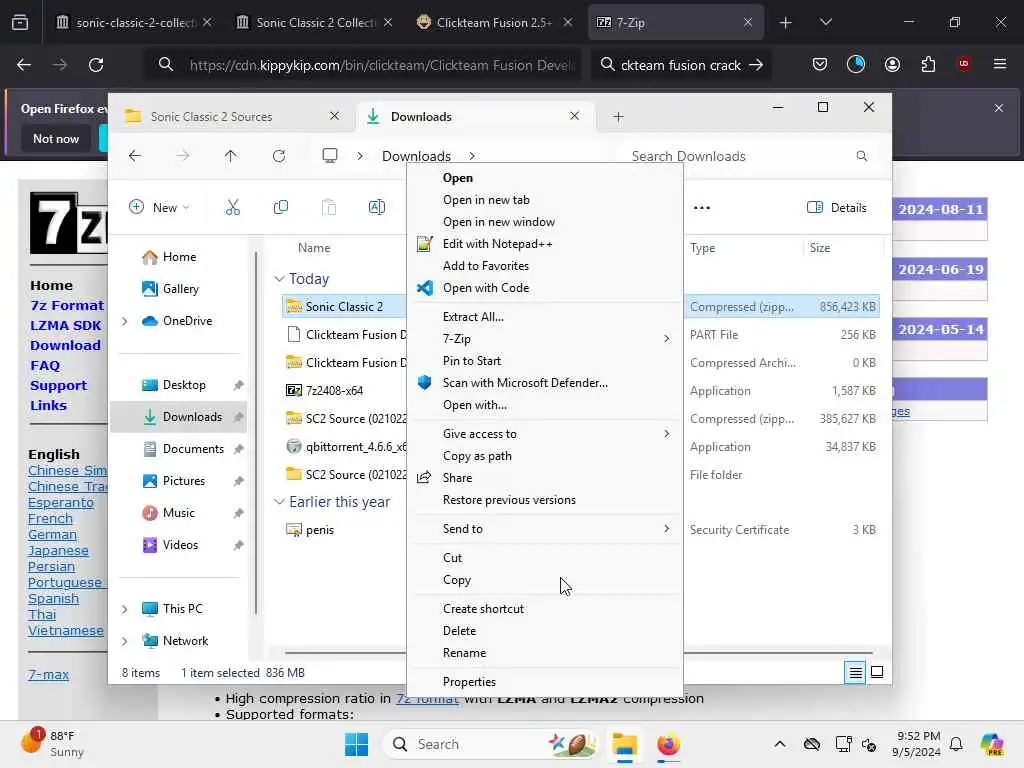Image resolution: width=1024 pixels, height=768 pixels.
Task: Open Firefox Pocket save icon
Action: (820, 64)
